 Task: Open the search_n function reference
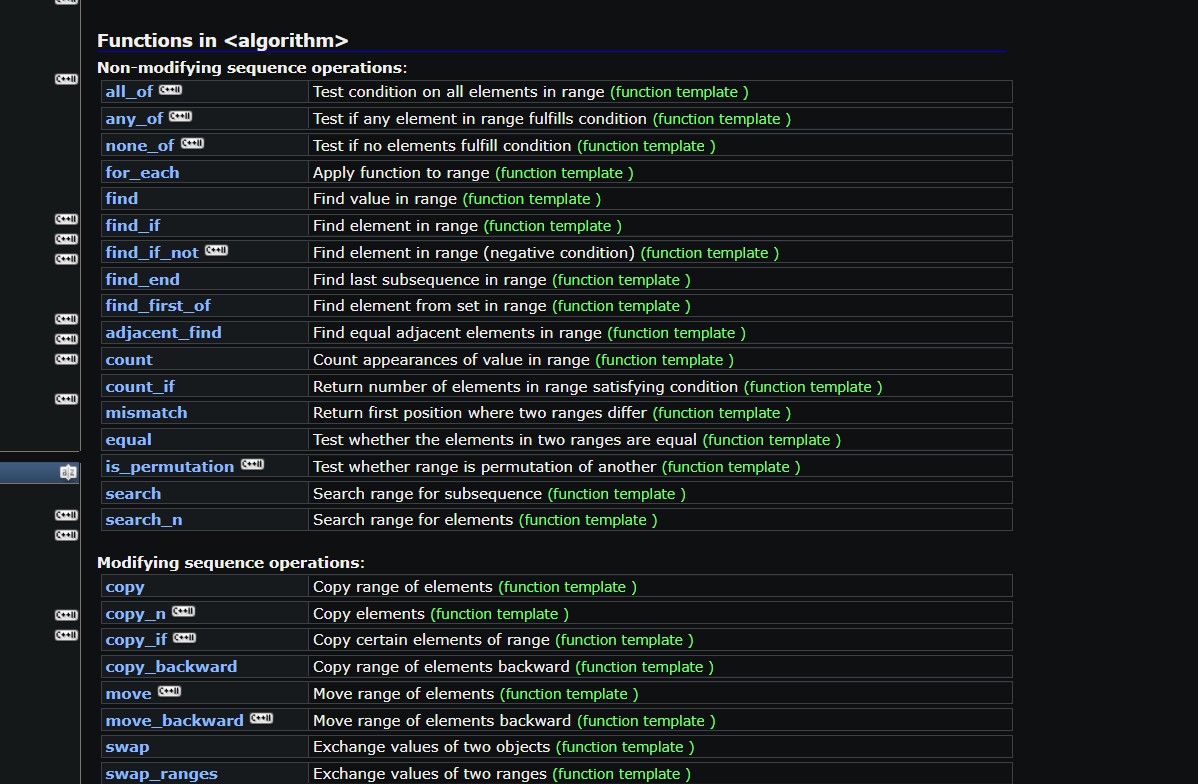144,520
